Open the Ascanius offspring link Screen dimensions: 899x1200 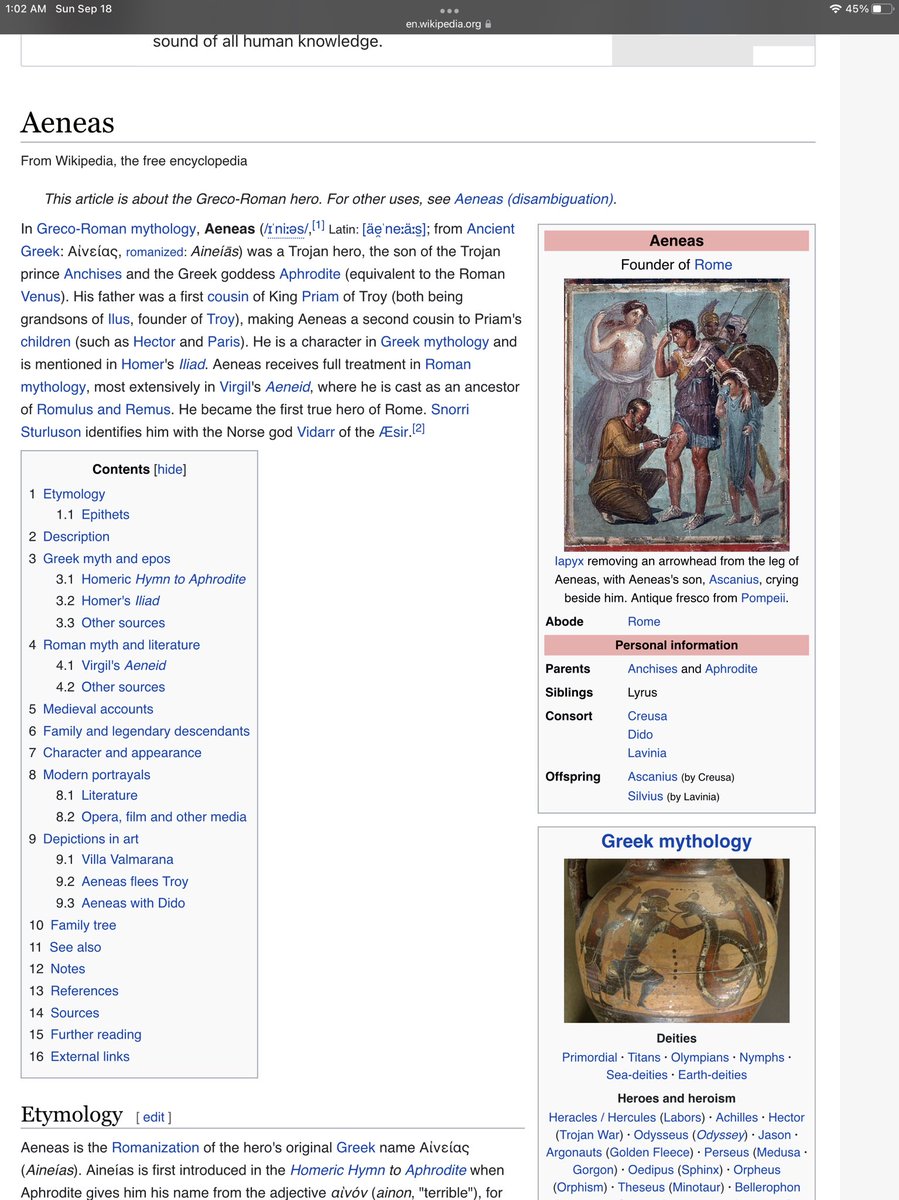pyautogui.click(x=654, y=776)
